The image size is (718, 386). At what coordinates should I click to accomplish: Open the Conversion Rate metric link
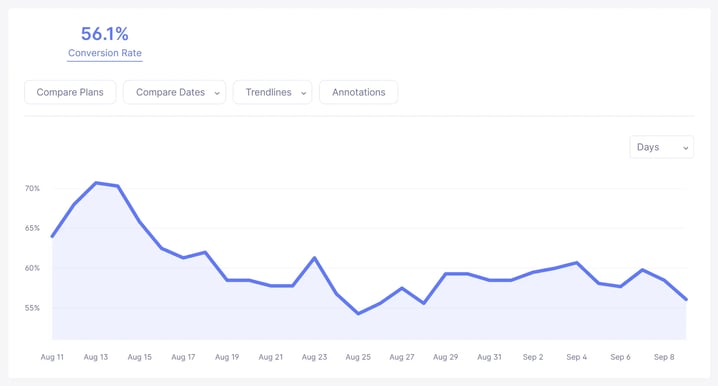pos(105,53)
